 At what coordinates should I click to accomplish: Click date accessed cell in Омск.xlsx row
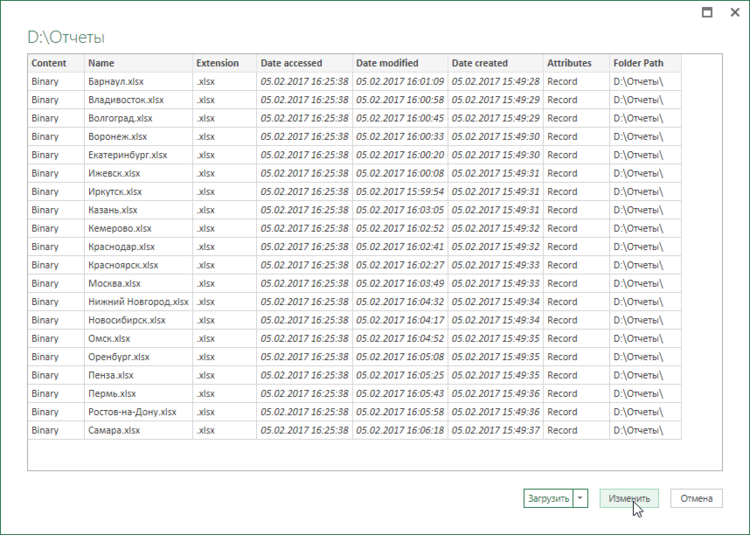click(304, 338)
